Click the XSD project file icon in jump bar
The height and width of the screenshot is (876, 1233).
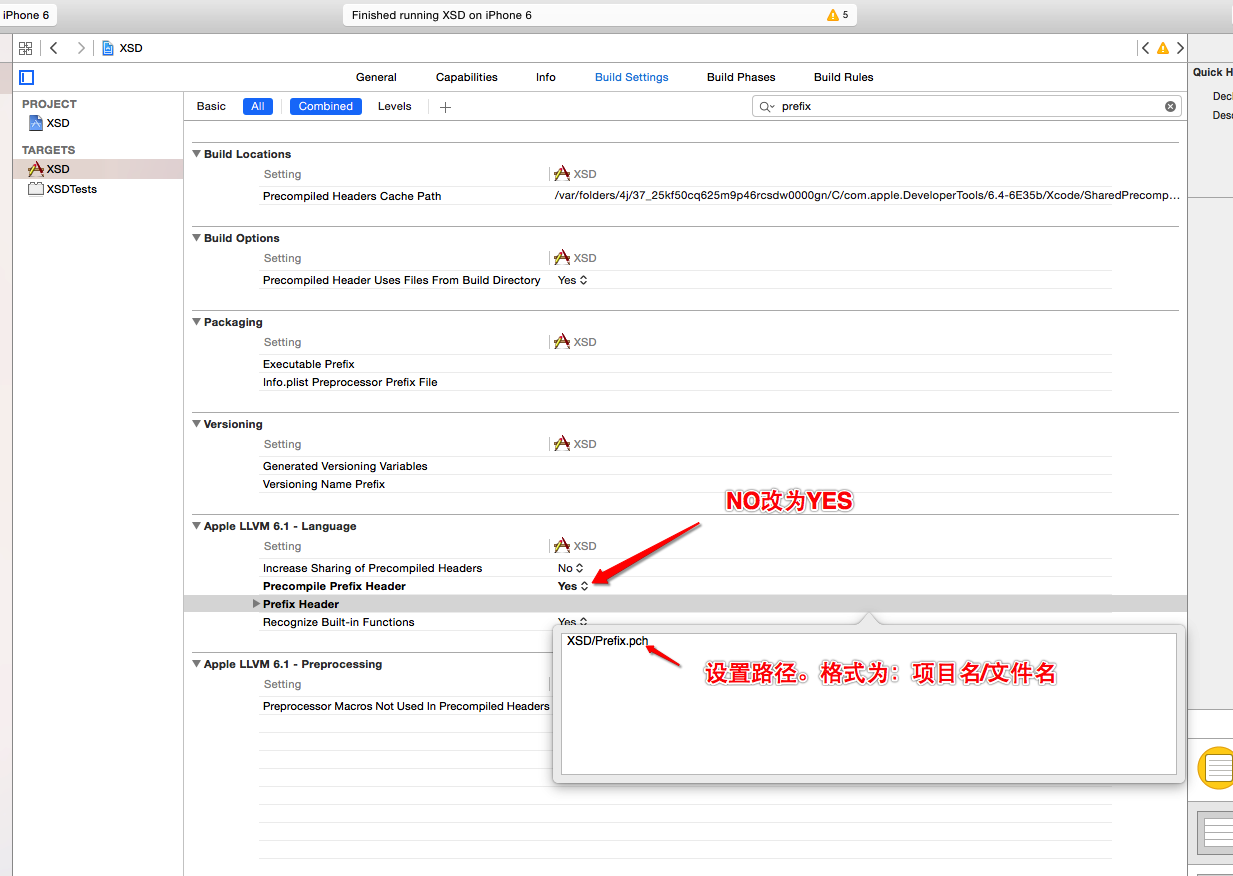pos(108,48)
